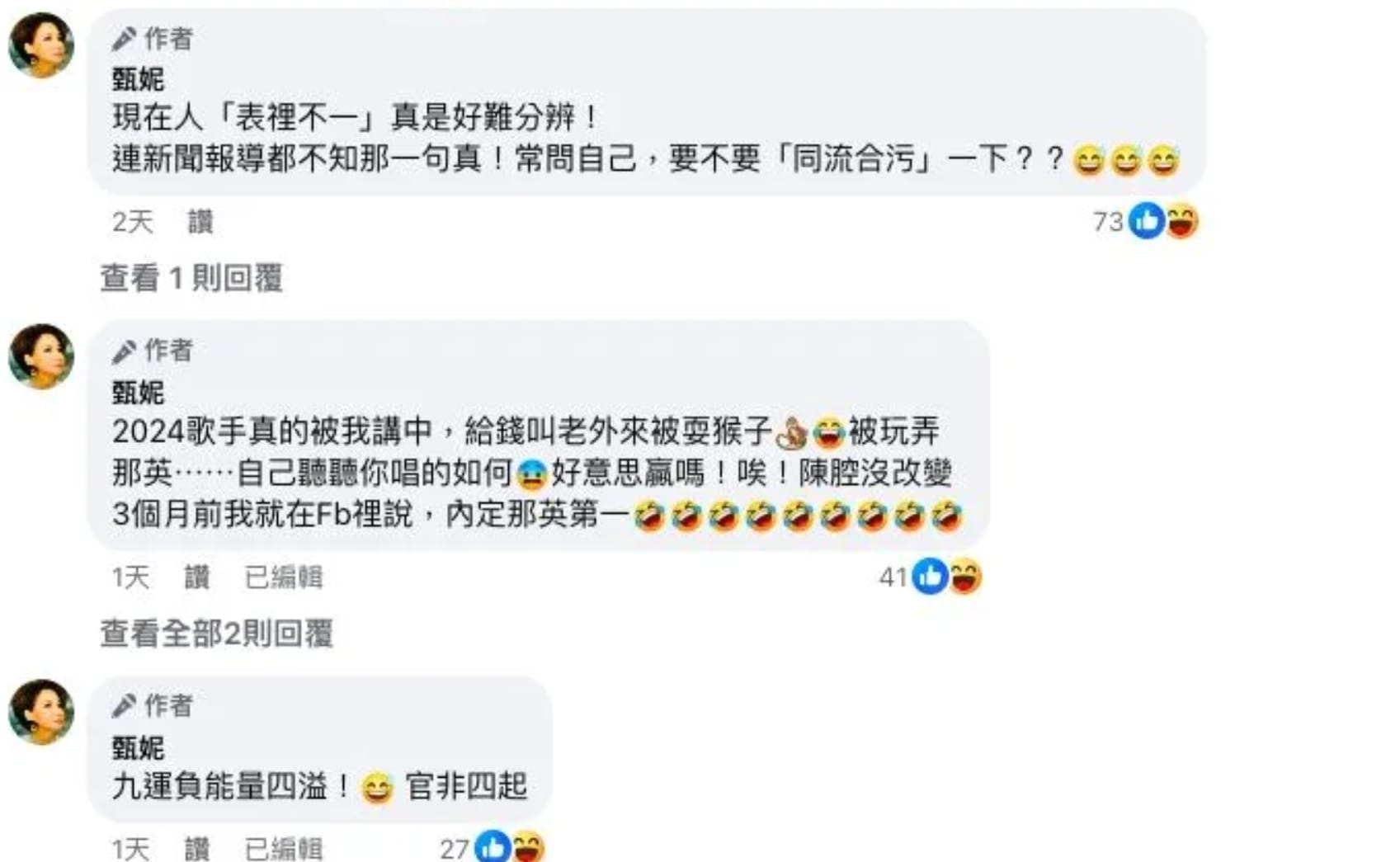Expand 查看 1 則回覆 replies
The height and width of the screenshot is (862, 1400).
(x=191, y=279)
